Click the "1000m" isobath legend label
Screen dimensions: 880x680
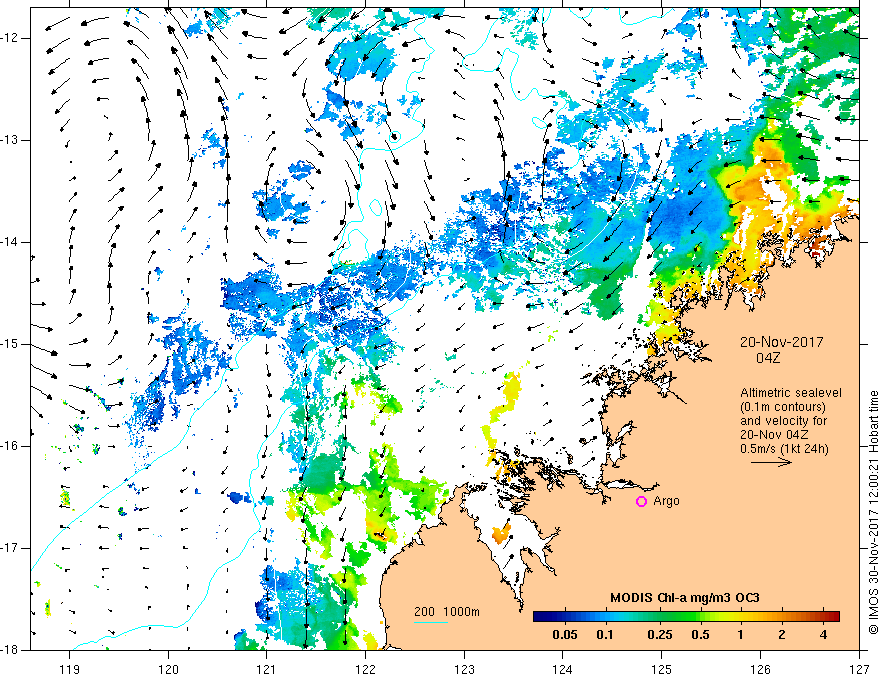pyautogui.click(x=461, y=612)
